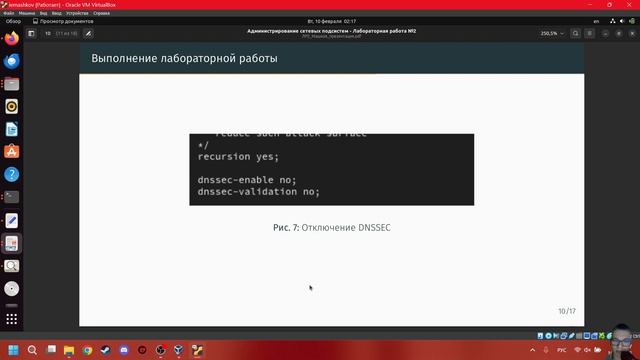The width and height of the screenshot is (640, 360).
Task: Click the page number field showing 10
Action: (x=48, y=33)
